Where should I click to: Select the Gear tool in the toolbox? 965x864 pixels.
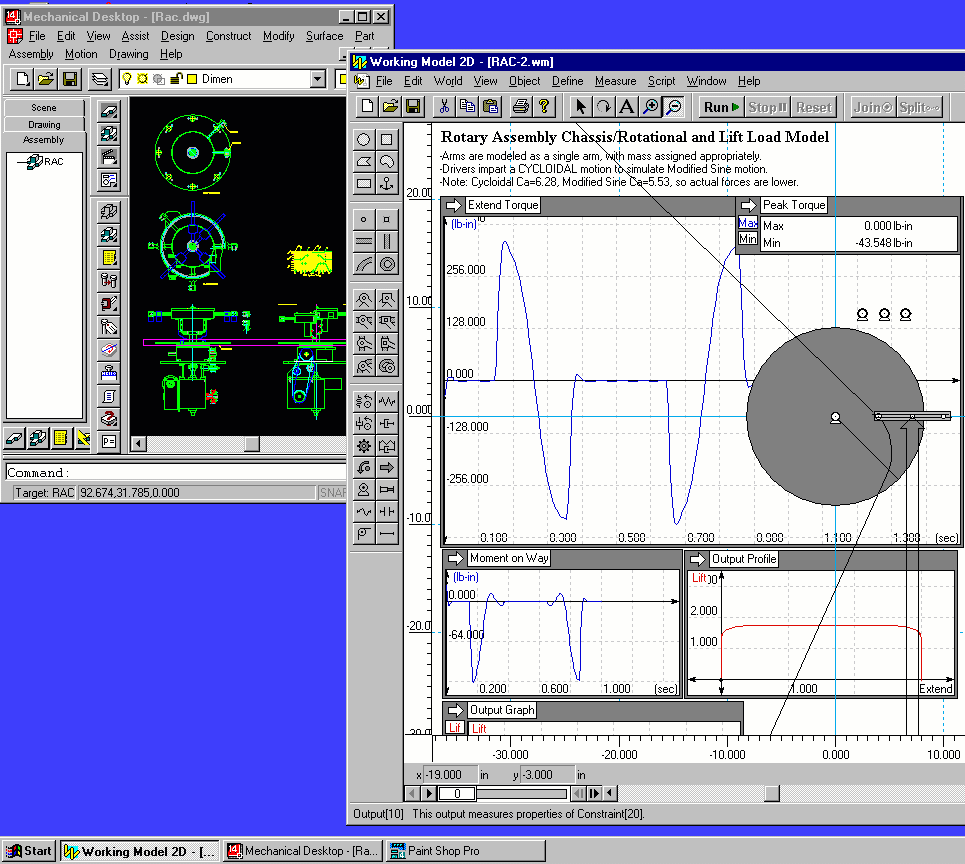pyautogui.click(x=364, y=446)
